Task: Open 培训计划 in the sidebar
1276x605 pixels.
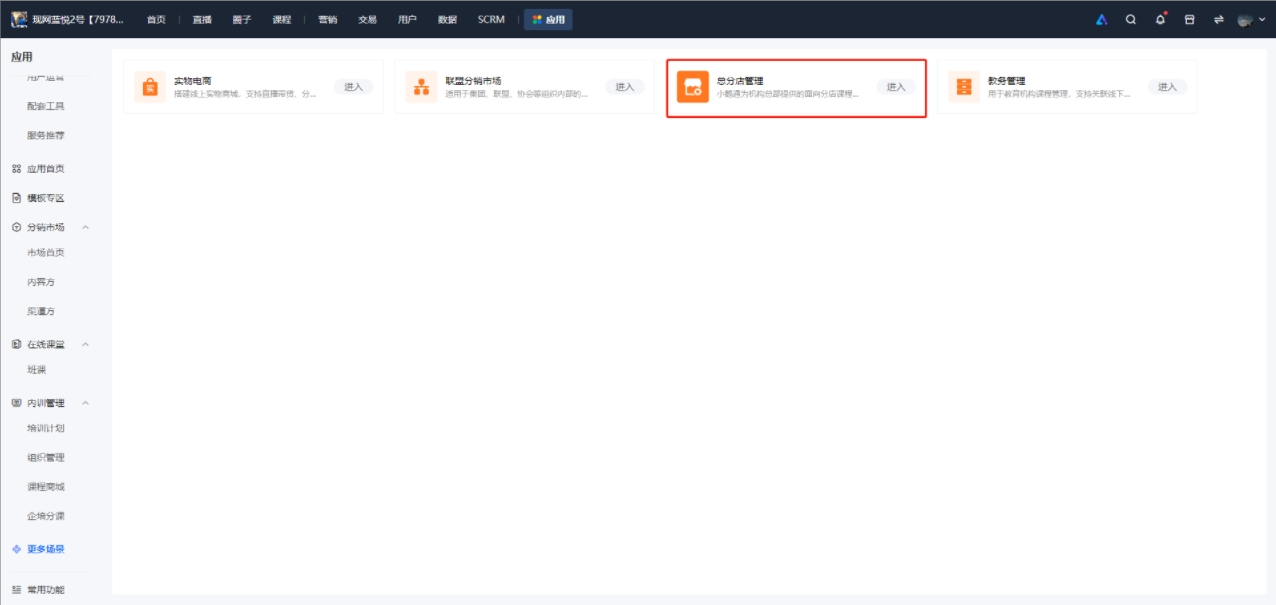Action: coord(46,428)
